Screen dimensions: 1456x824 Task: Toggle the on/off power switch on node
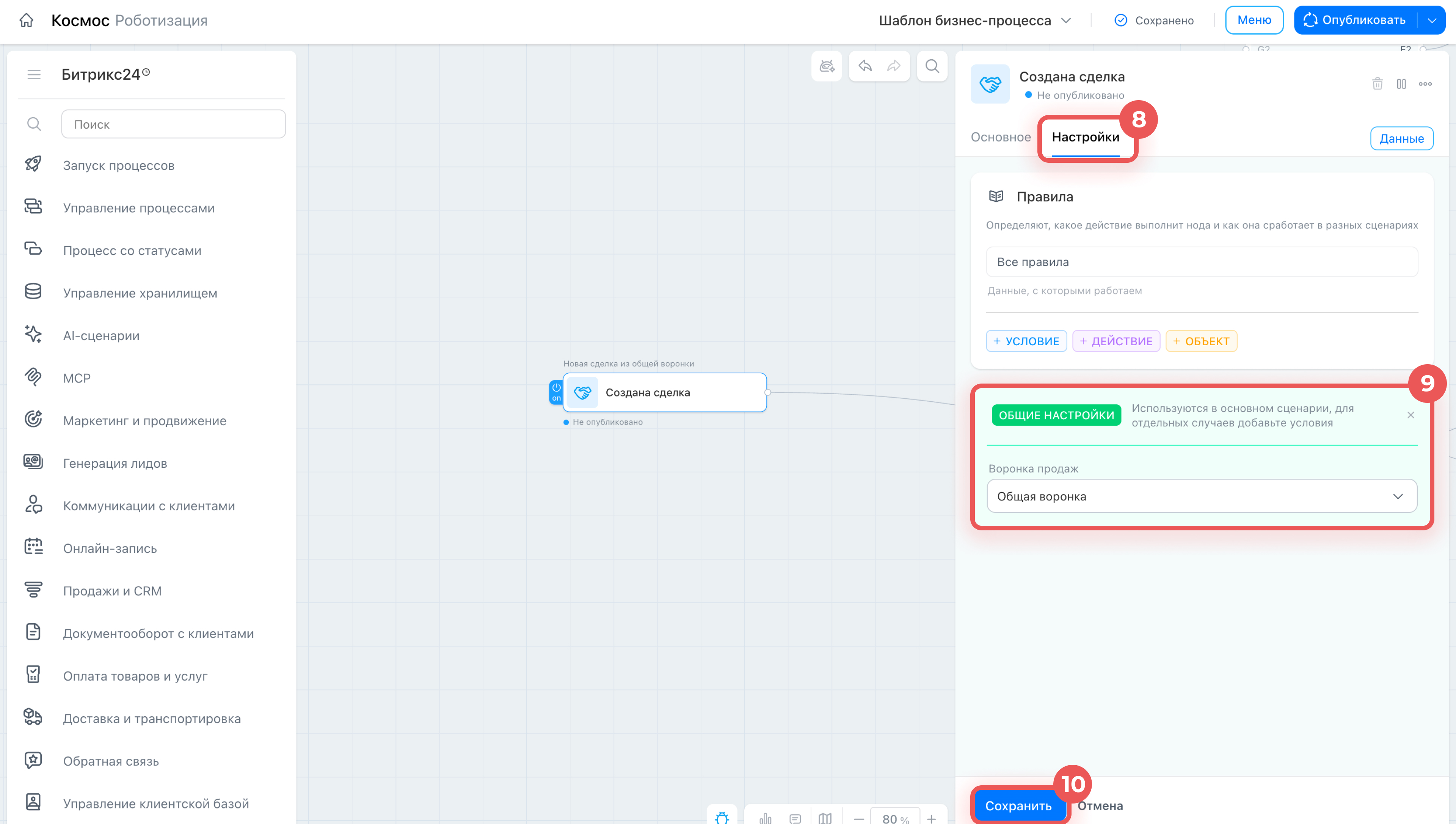(556, 392)
